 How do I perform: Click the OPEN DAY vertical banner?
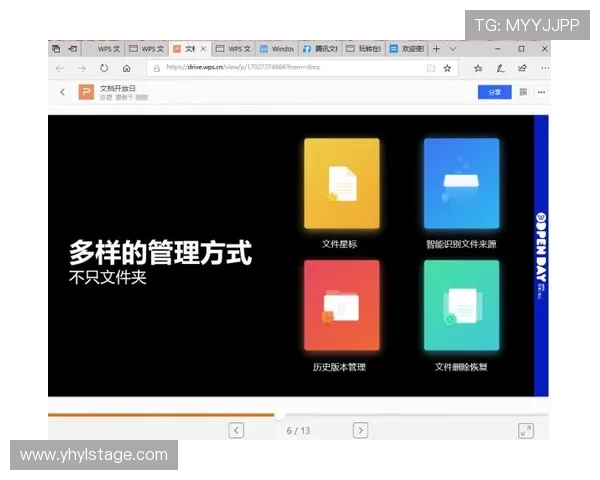coord(541,256)
